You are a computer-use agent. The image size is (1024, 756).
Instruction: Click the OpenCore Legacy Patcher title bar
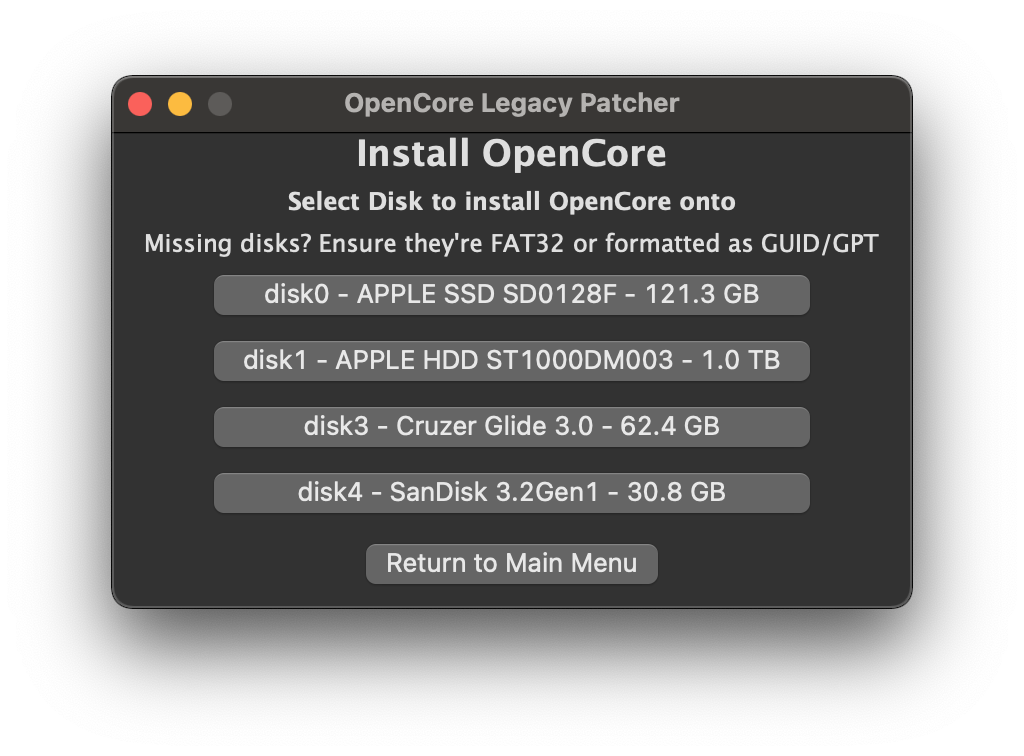(511, 103)
